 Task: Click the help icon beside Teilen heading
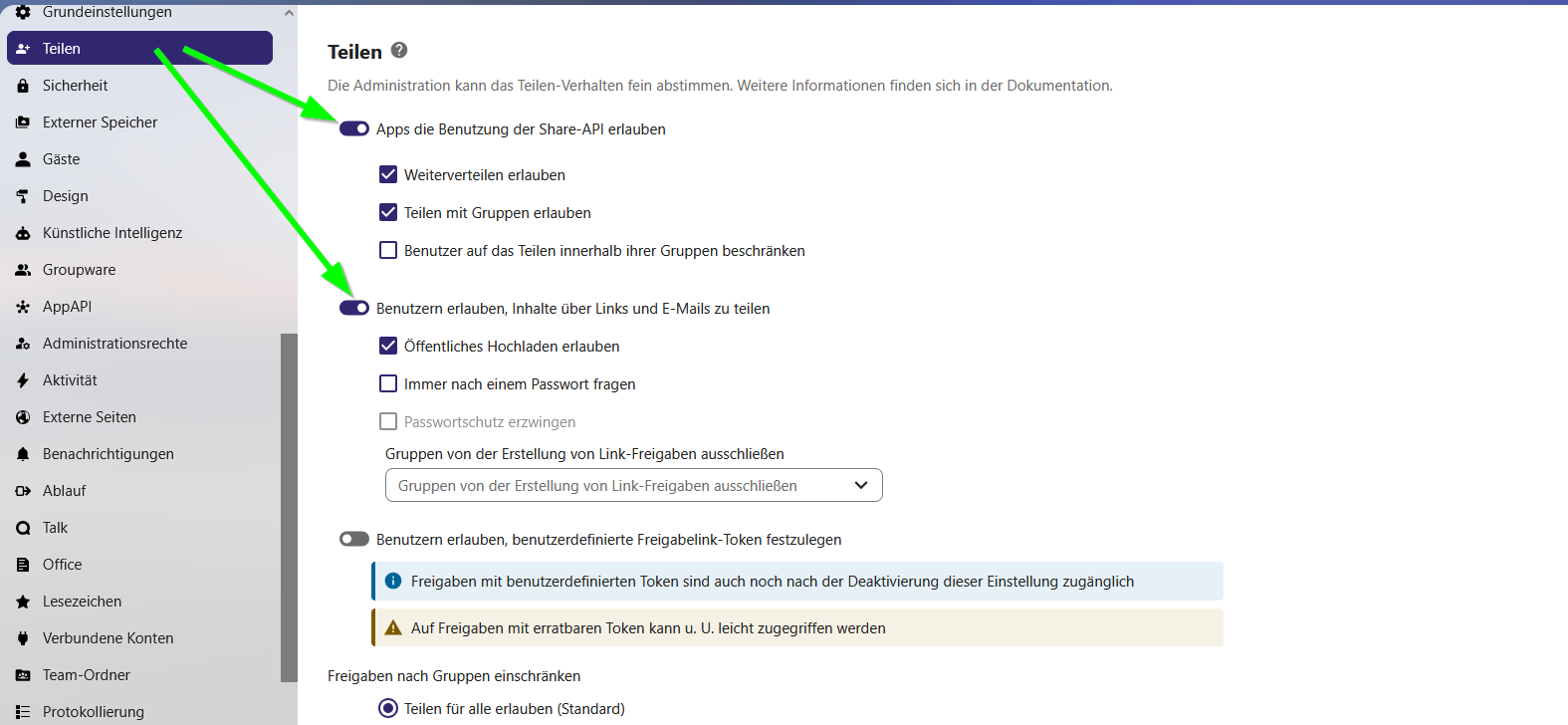399,50
